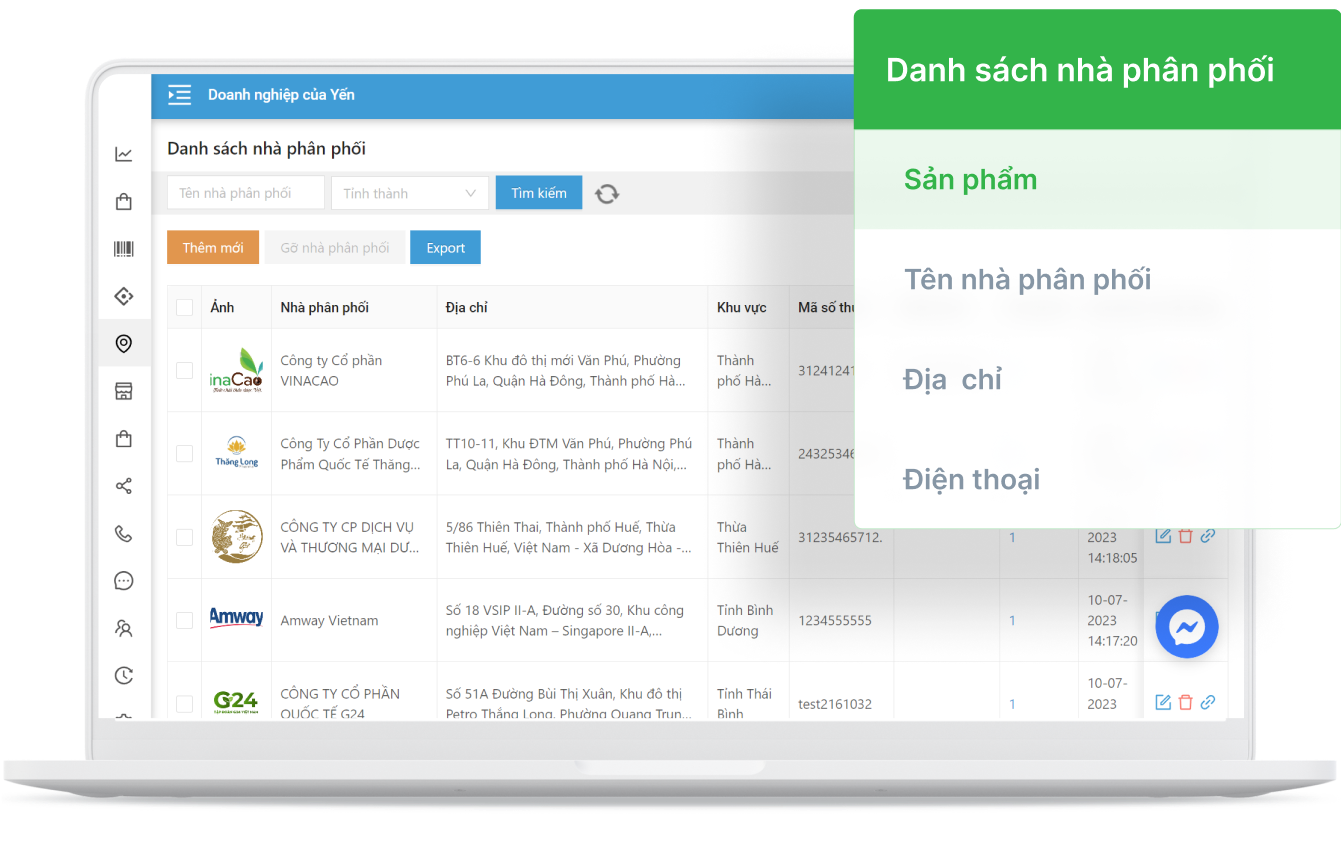Delete the G24 distributor row

click(1186, 702)
